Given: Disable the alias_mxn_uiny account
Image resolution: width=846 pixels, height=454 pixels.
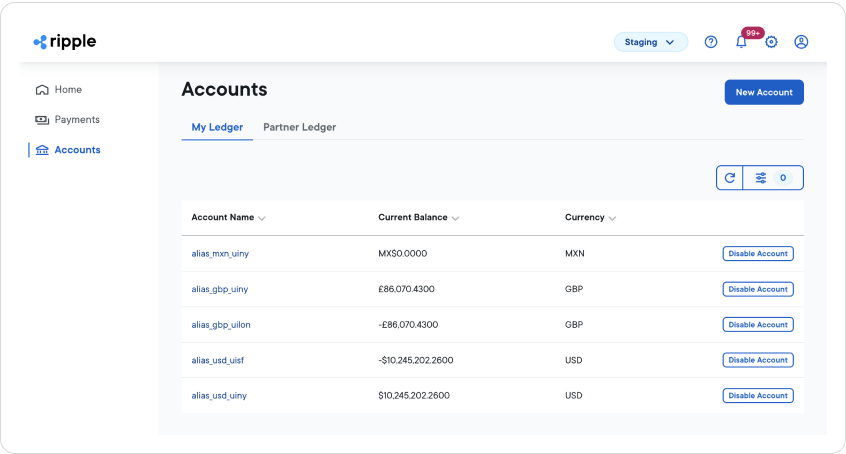Looking at the screenshot, I should pos(758,254).
